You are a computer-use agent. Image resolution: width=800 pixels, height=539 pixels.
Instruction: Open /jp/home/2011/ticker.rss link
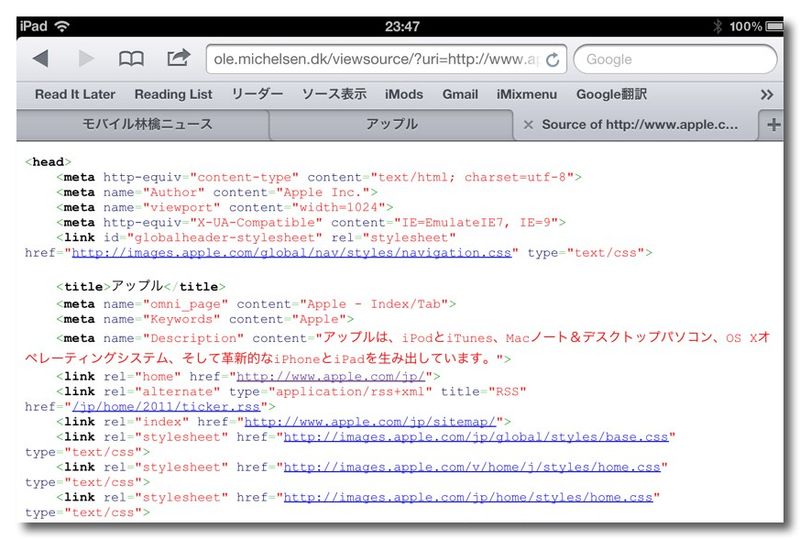pos(166,407)
